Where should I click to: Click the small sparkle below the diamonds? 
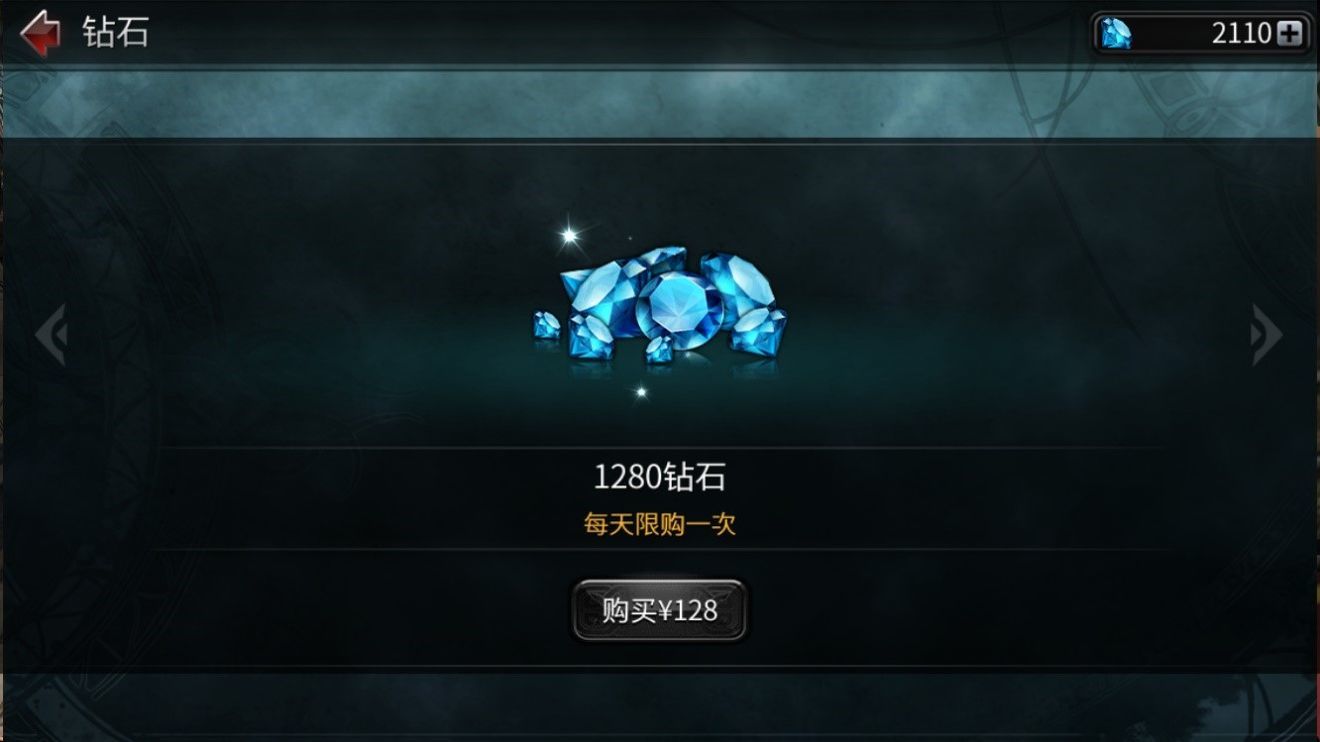point(641,392)
